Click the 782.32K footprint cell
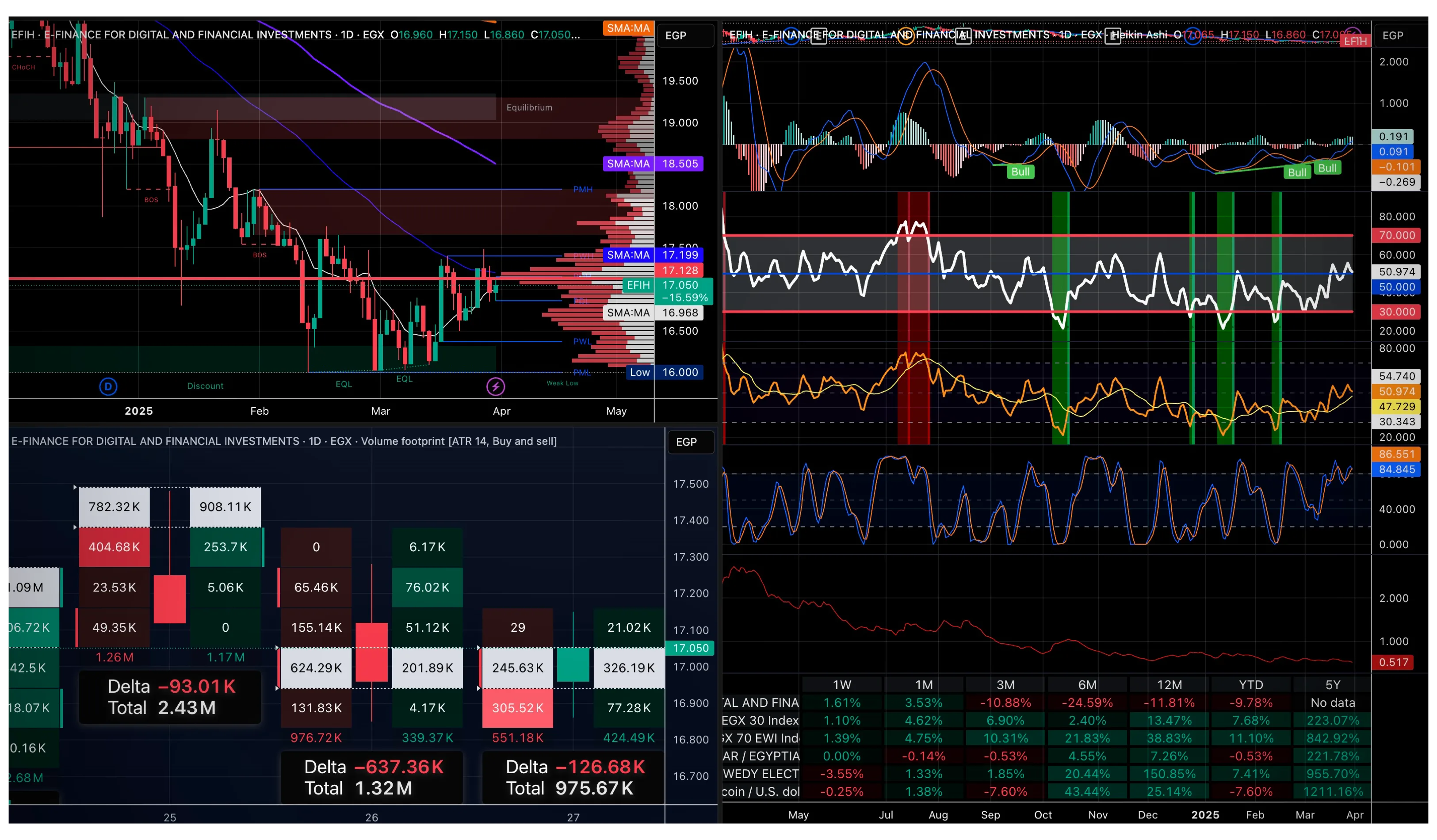1437x840 pixels. (x=114, y=507)
